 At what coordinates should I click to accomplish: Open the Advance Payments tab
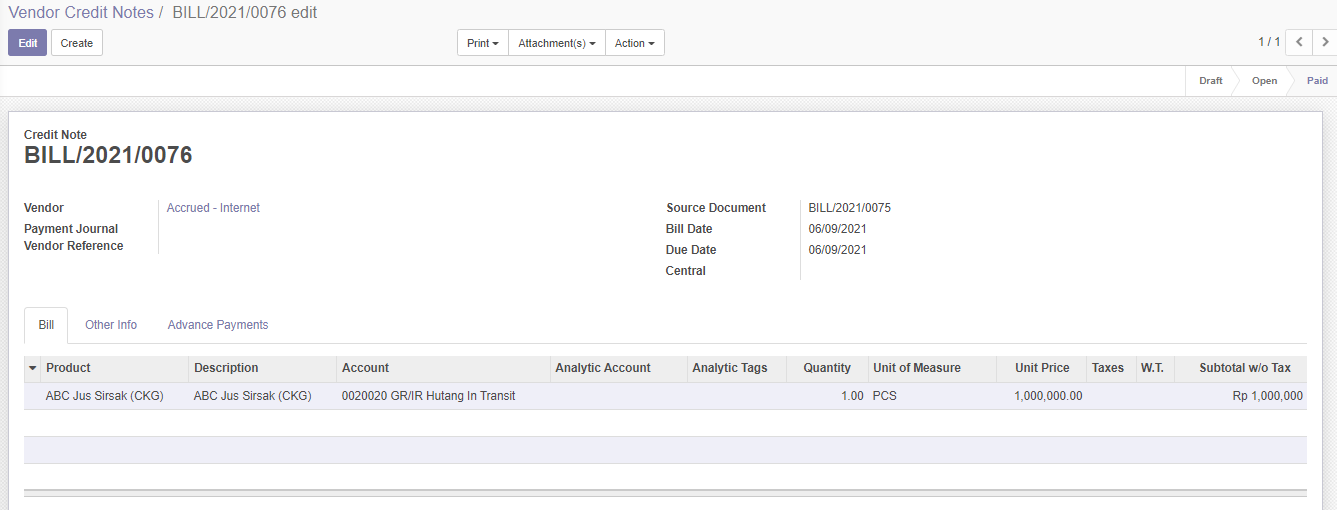pos(218,325)
